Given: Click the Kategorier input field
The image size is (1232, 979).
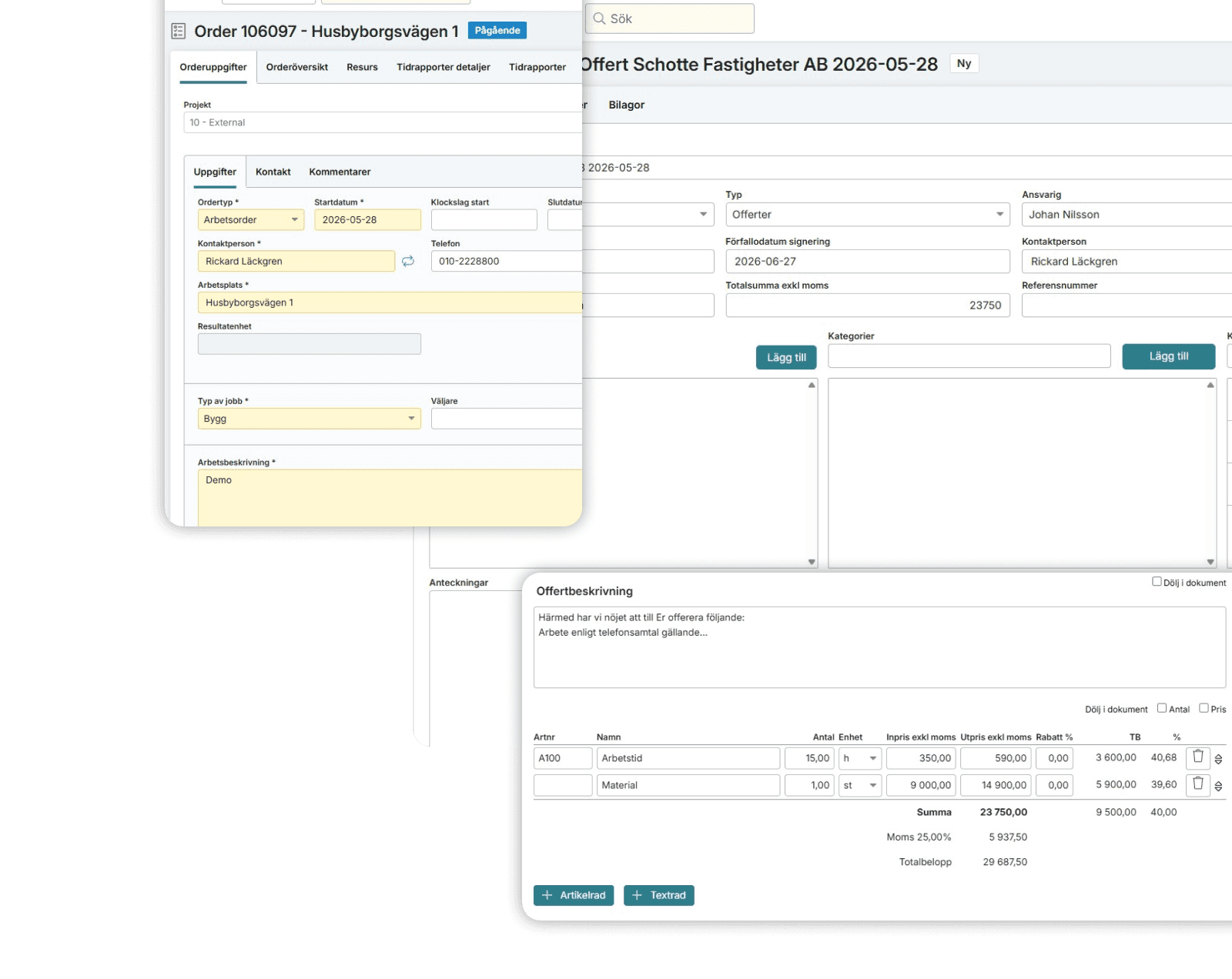Looking at the screenshot, I should point(969,356).
